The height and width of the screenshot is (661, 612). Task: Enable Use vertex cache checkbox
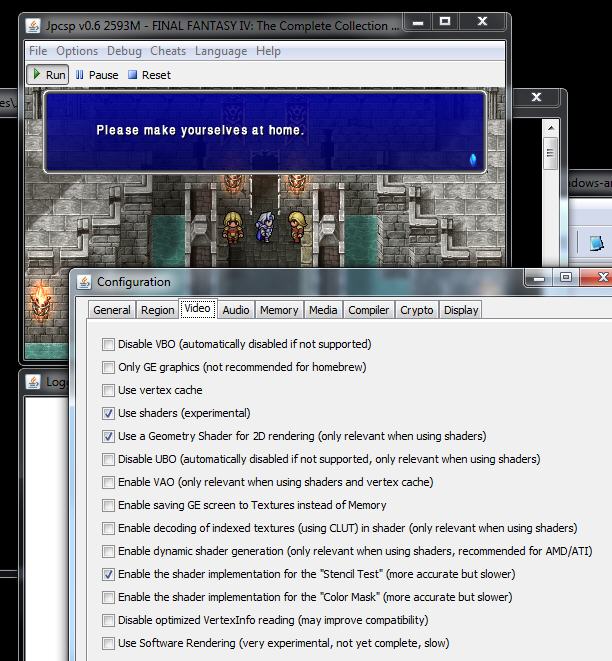point(108,390)
